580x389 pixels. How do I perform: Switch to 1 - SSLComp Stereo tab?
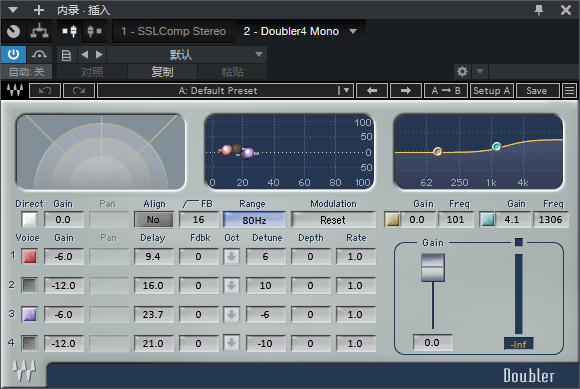point(173,31)
